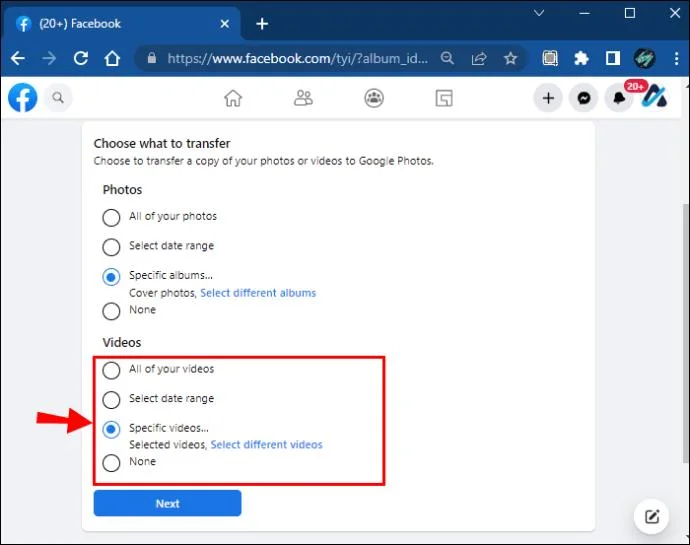Click Select different videos link

pos(266,445)
